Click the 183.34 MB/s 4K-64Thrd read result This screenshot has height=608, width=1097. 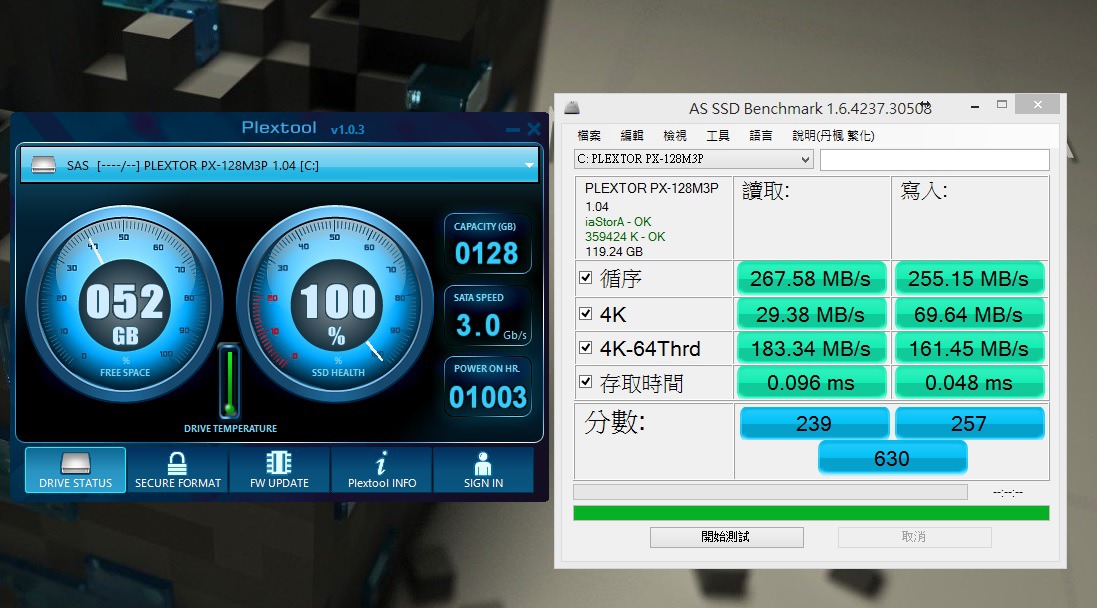tap(811, 348)
